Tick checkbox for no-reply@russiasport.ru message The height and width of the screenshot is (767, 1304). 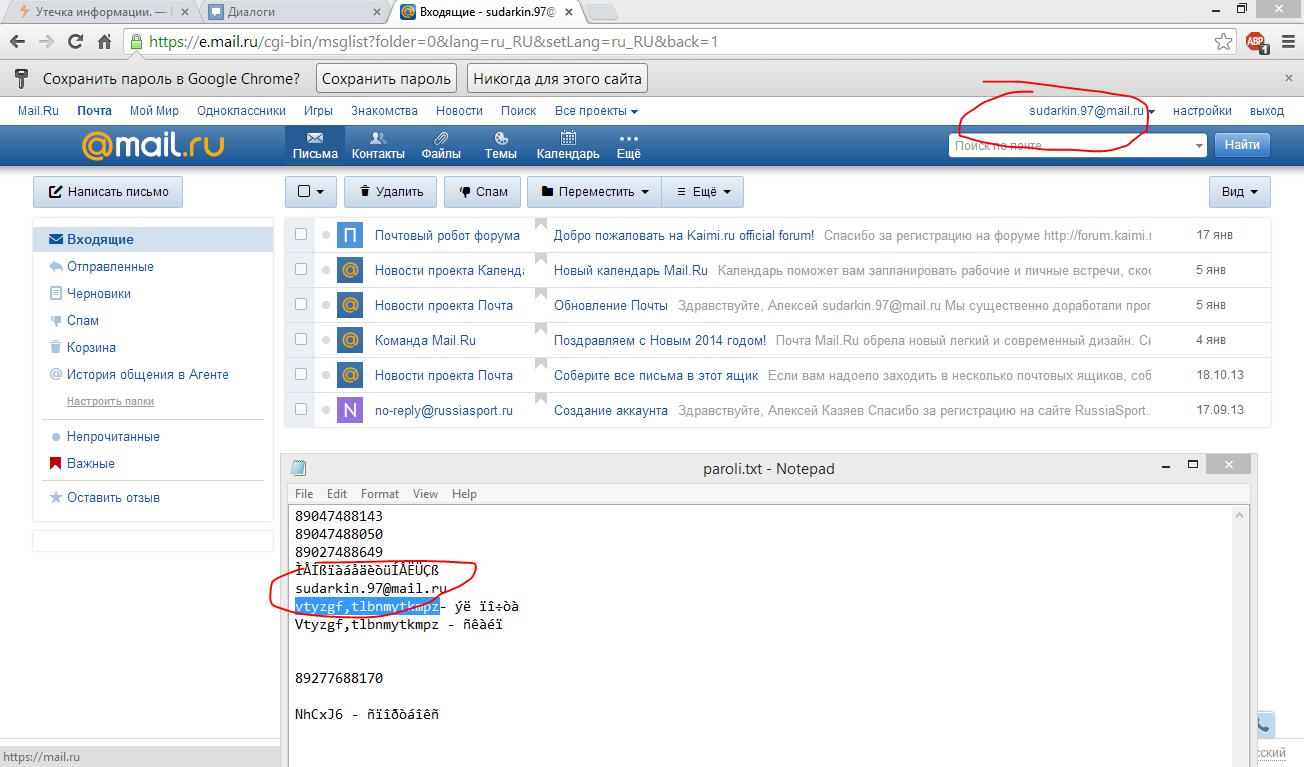point(301,409)
